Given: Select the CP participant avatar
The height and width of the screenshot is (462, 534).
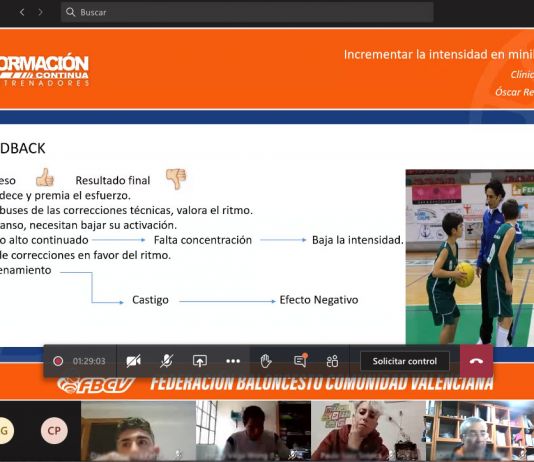Looking at the screenshot, I should pos(54,431).
